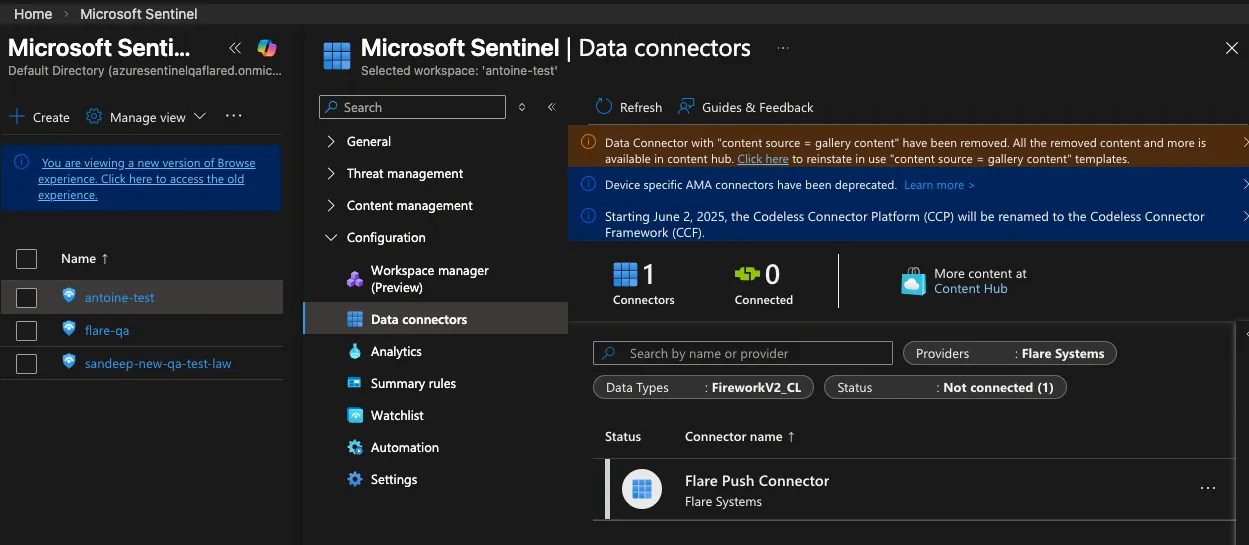Expand the AMA connectors deprecated banner arrow
This screenshot has width=1249, height=545.
pyautogui.click(x=1244, y=185)
